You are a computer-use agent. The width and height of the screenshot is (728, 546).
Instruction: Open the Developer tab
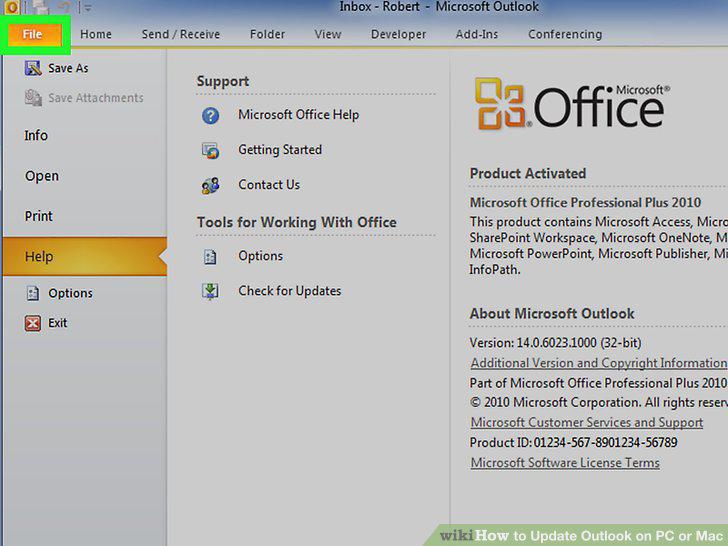(398, 34)
